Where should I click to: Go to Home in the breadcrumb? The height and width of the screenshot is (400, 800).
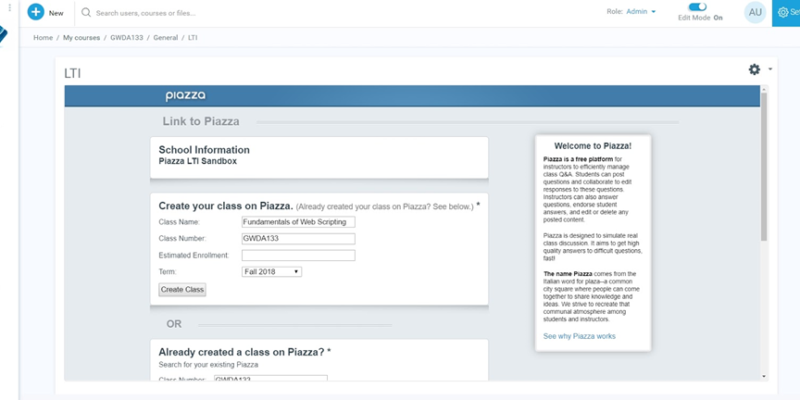pos(43,38)
